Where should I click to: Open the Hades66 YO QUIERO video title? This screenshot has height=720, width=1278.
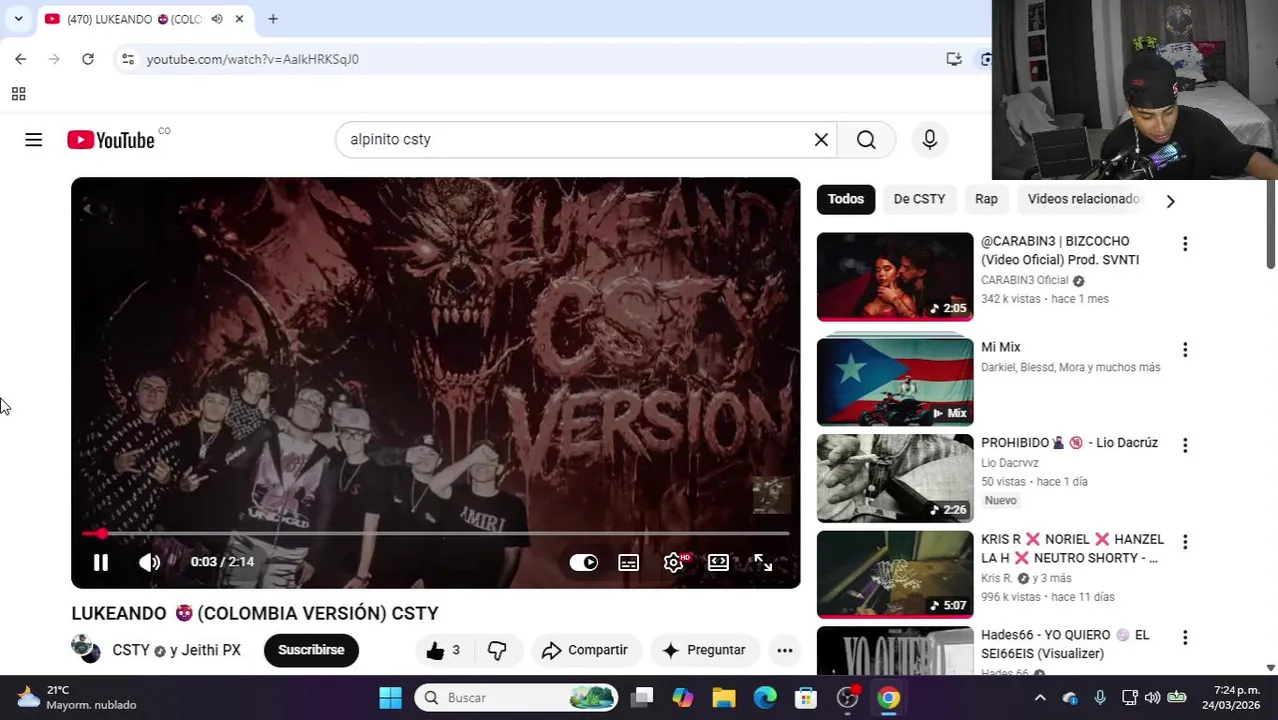pyautogui.click(x=1065, y=644)
